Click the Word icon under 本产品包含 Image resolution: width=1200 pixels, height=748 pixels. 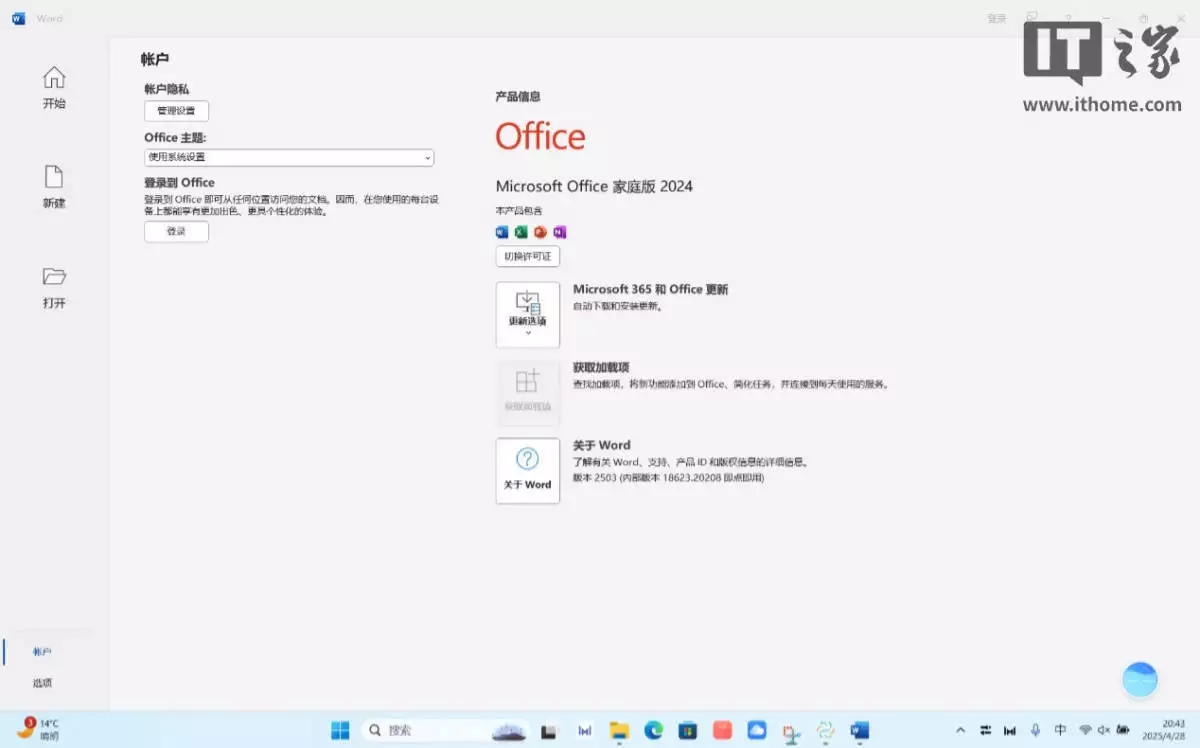(502, 232)
